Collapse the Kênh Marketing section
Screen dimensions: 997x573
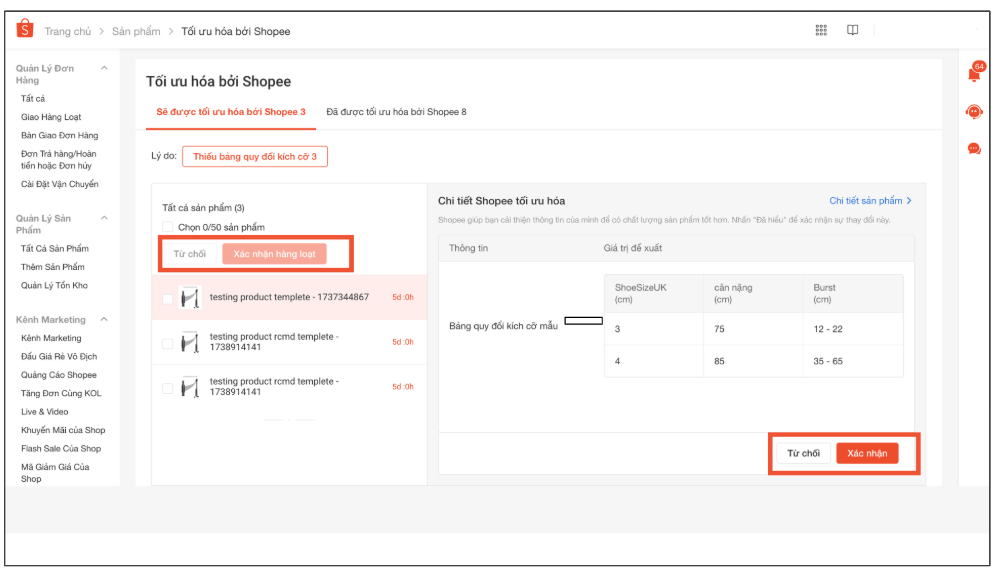[x=104, y=319]
